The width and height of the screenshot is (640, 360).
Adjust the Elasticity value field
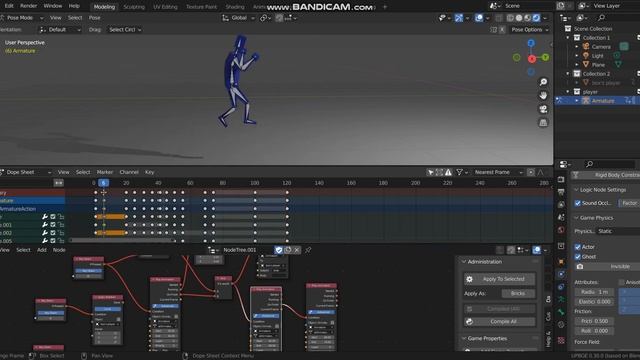point(594,302)
